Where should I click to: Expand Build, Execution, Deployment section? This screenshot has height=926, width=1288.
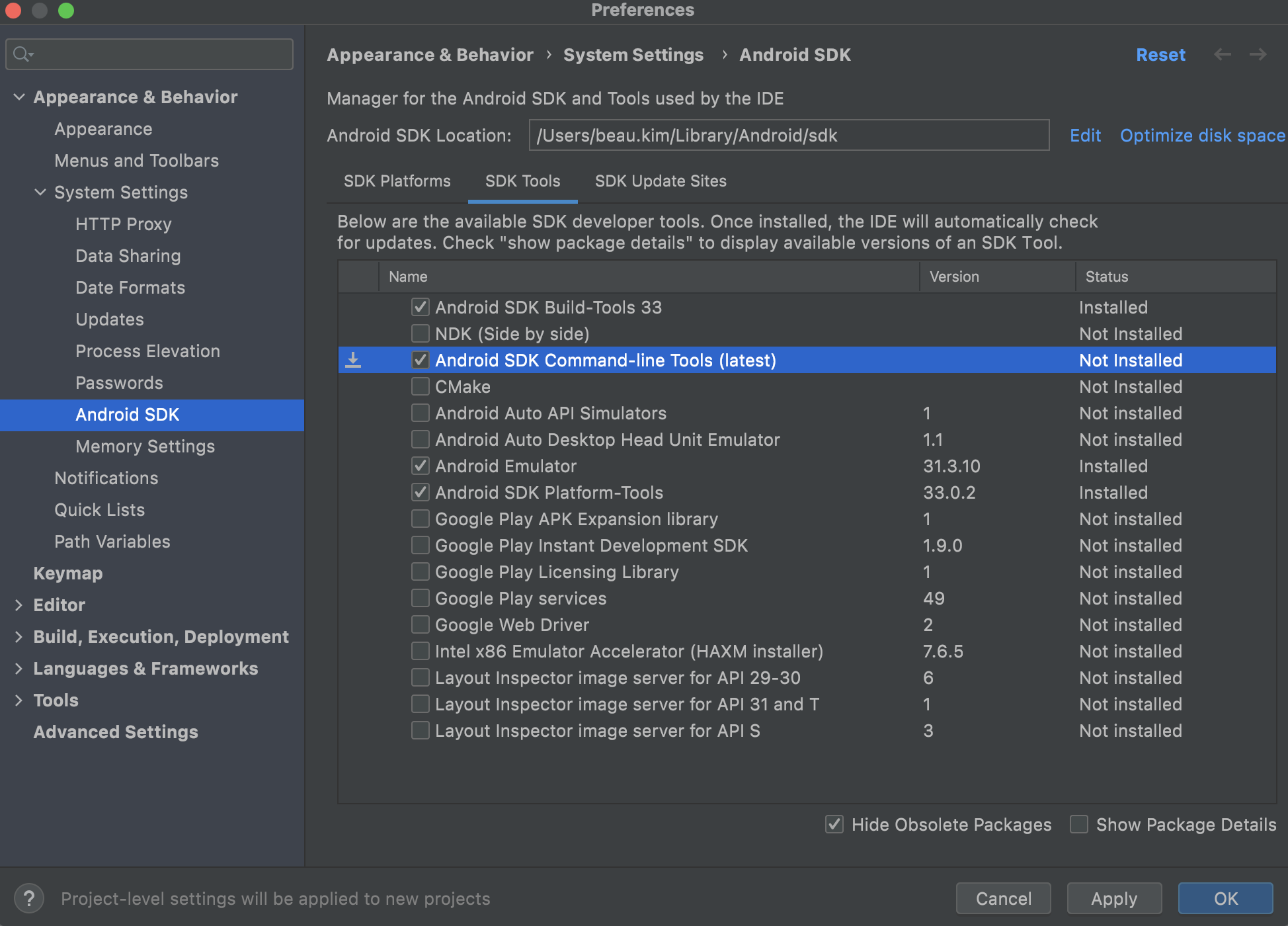coord(19,637)
